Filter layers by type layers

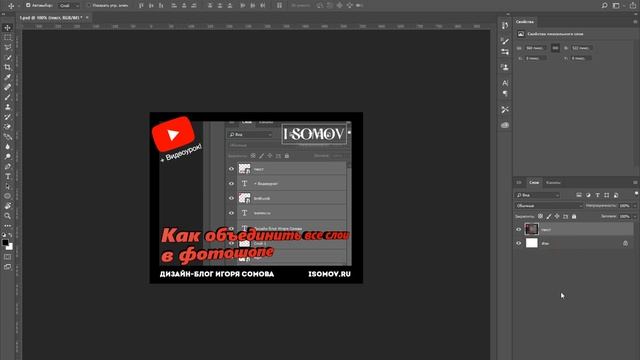(x=598, y=195)
